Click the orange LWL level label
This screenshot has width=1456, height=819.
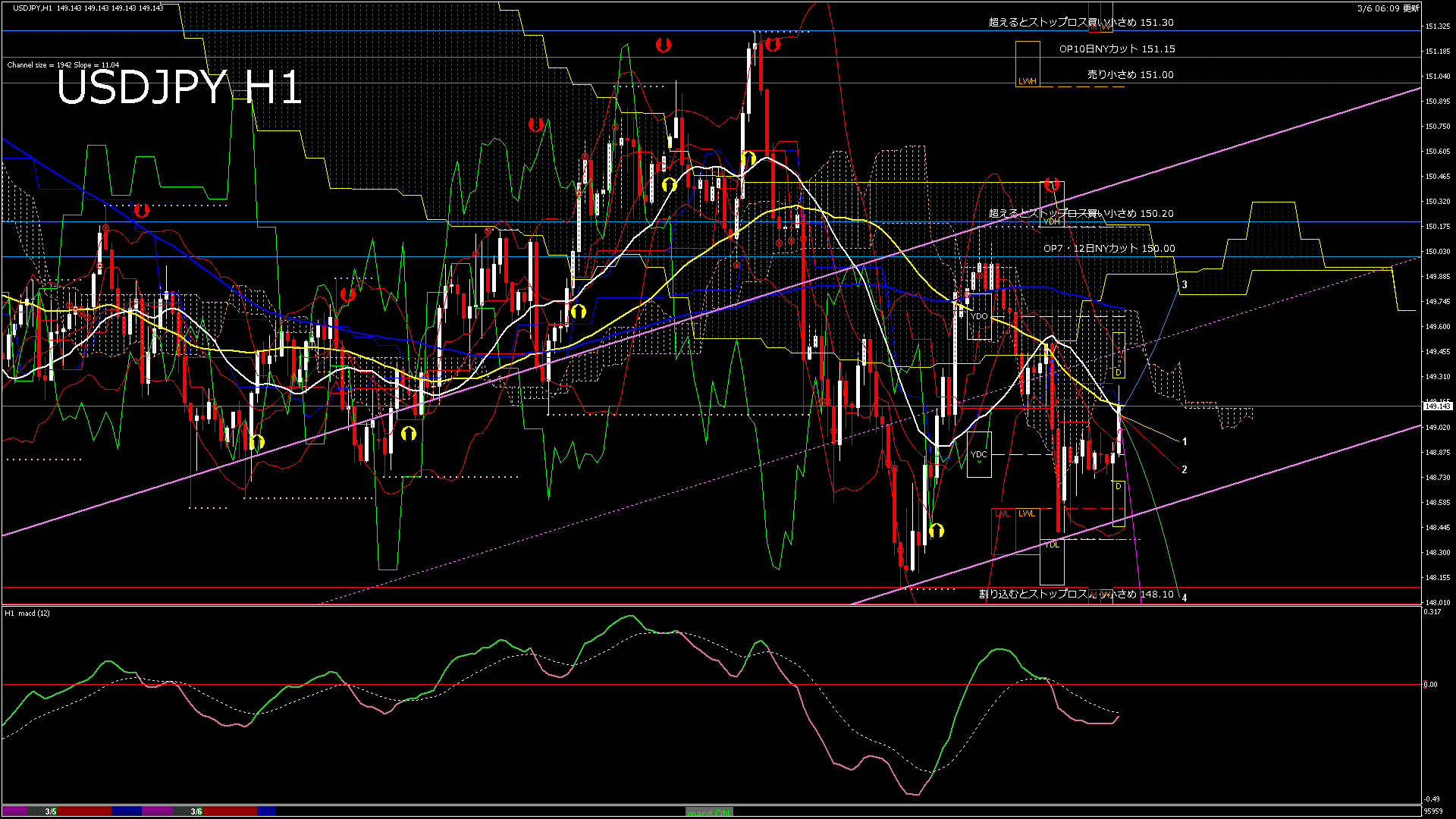point(1027,513)
